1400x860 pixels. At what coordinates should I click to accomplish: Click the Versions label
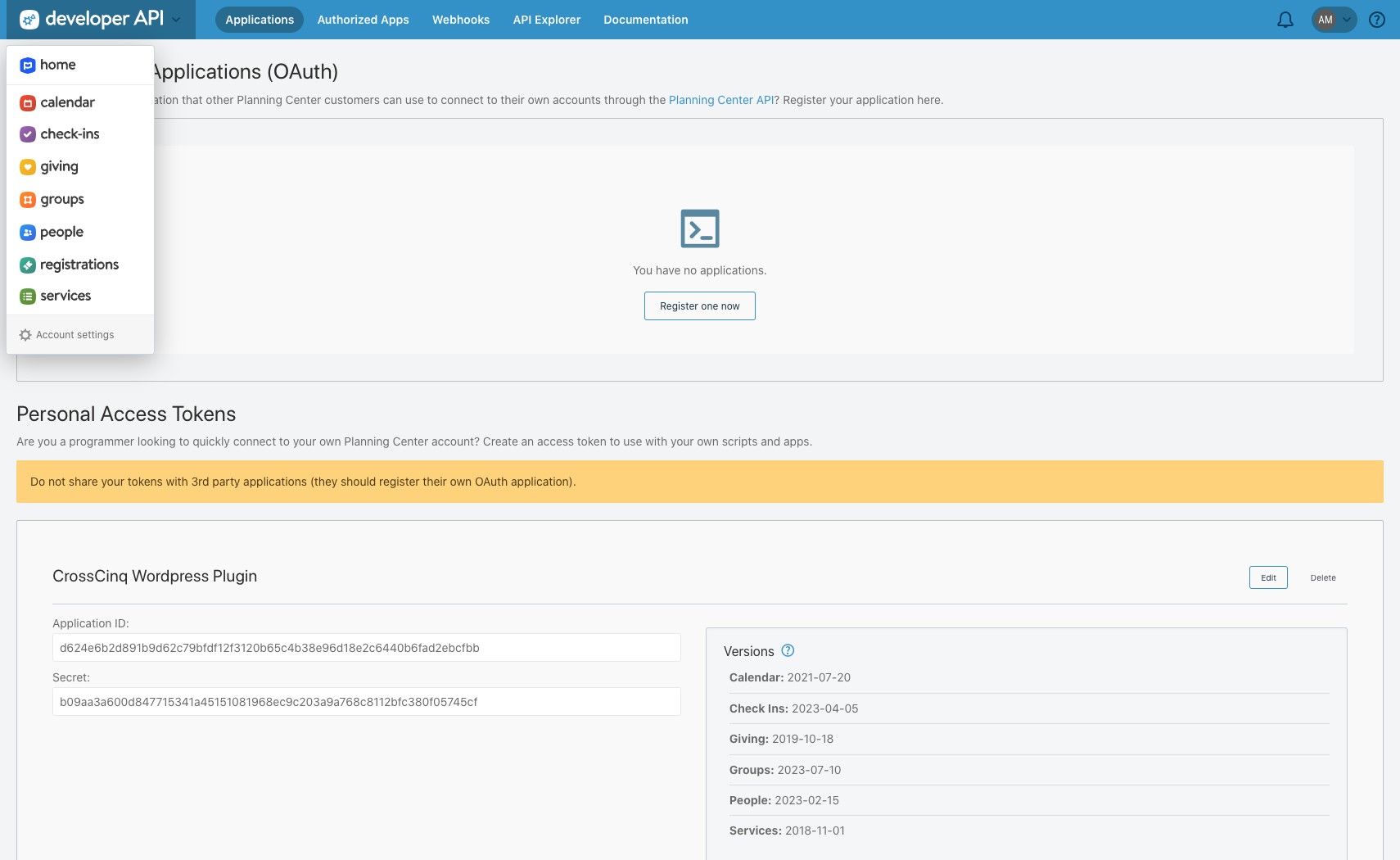coord(749,651)
